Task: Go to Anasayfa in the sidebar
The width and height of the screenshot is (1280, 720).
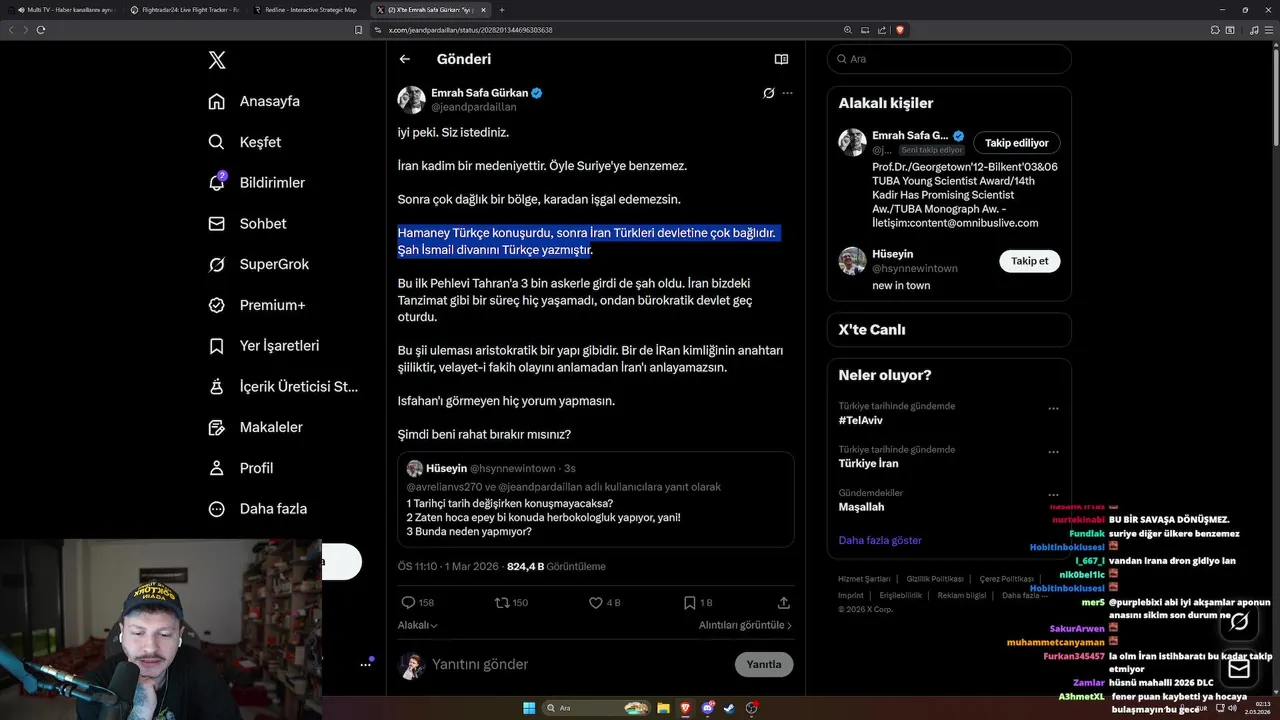Action: click(x=254, y=101)
